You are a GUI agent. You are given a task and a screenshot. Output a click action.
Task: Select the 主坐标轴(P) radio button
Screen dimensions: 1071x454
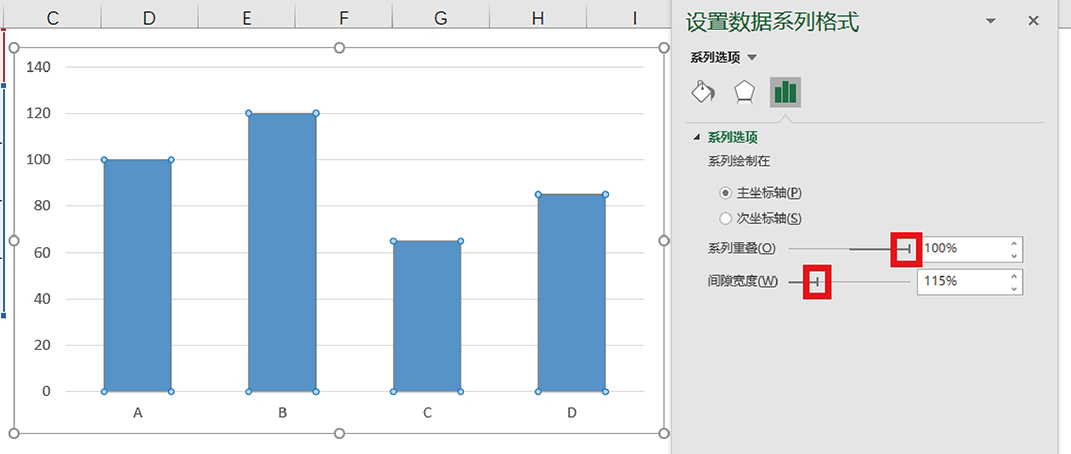(725, 193)
